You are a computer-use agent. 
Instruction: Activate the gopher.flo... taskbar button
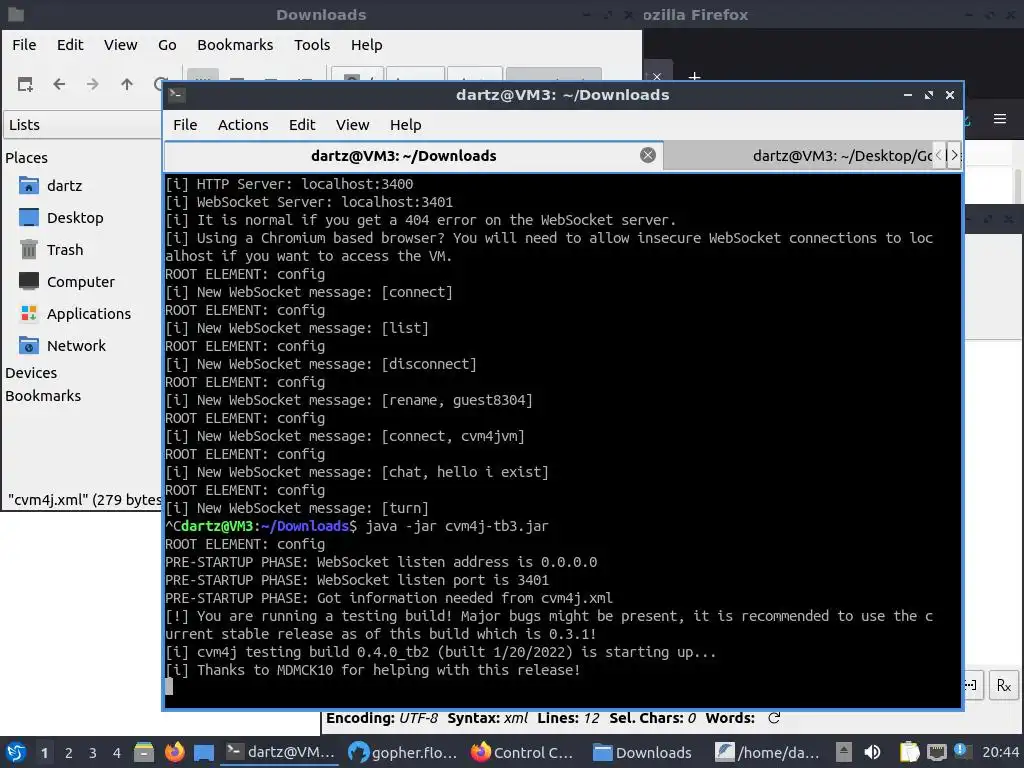[403, 752]
